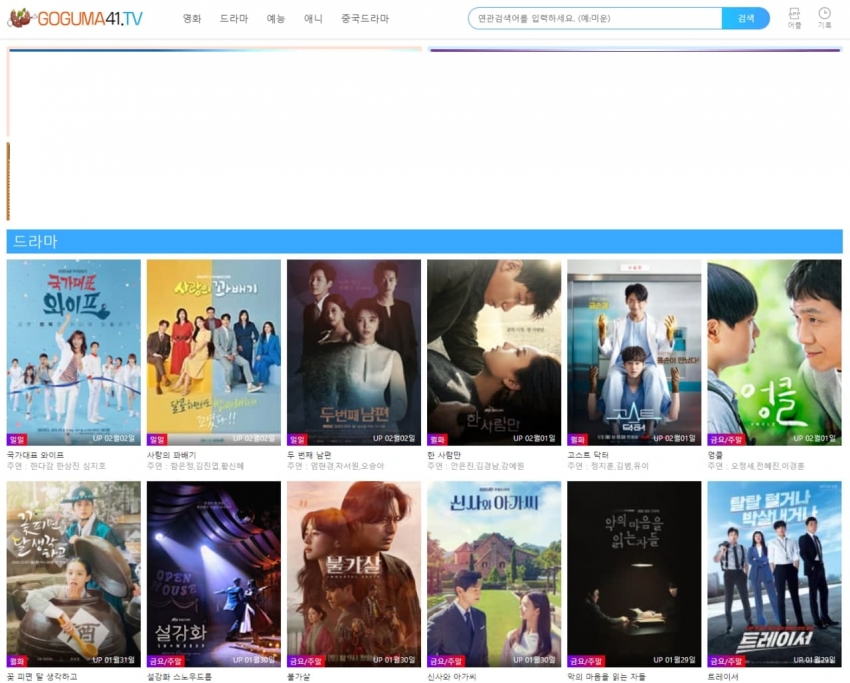The image size is (850, 683).
Task: Click the 금요/주말 badge on 설강화 poster
Action: [165, 661]
